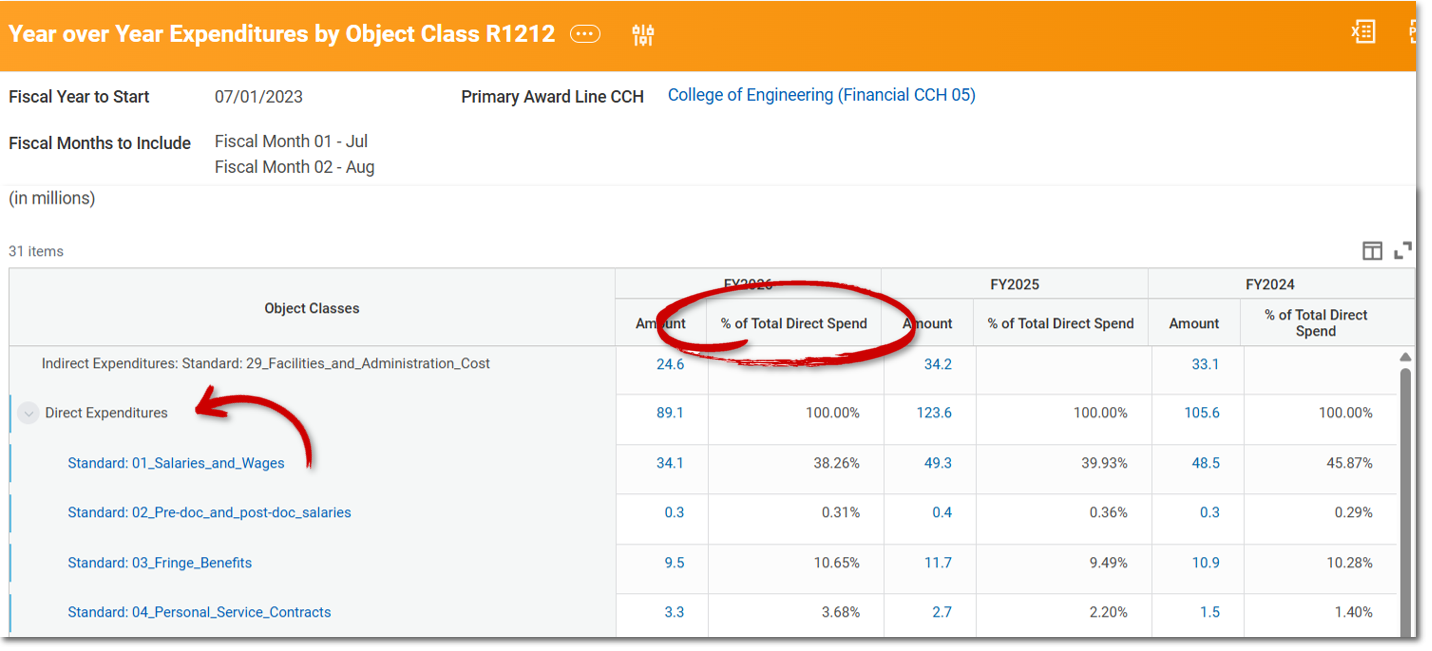
Task: Open Standard: 01_Salaries_and_Wages object class
Action: pos(176,463)
